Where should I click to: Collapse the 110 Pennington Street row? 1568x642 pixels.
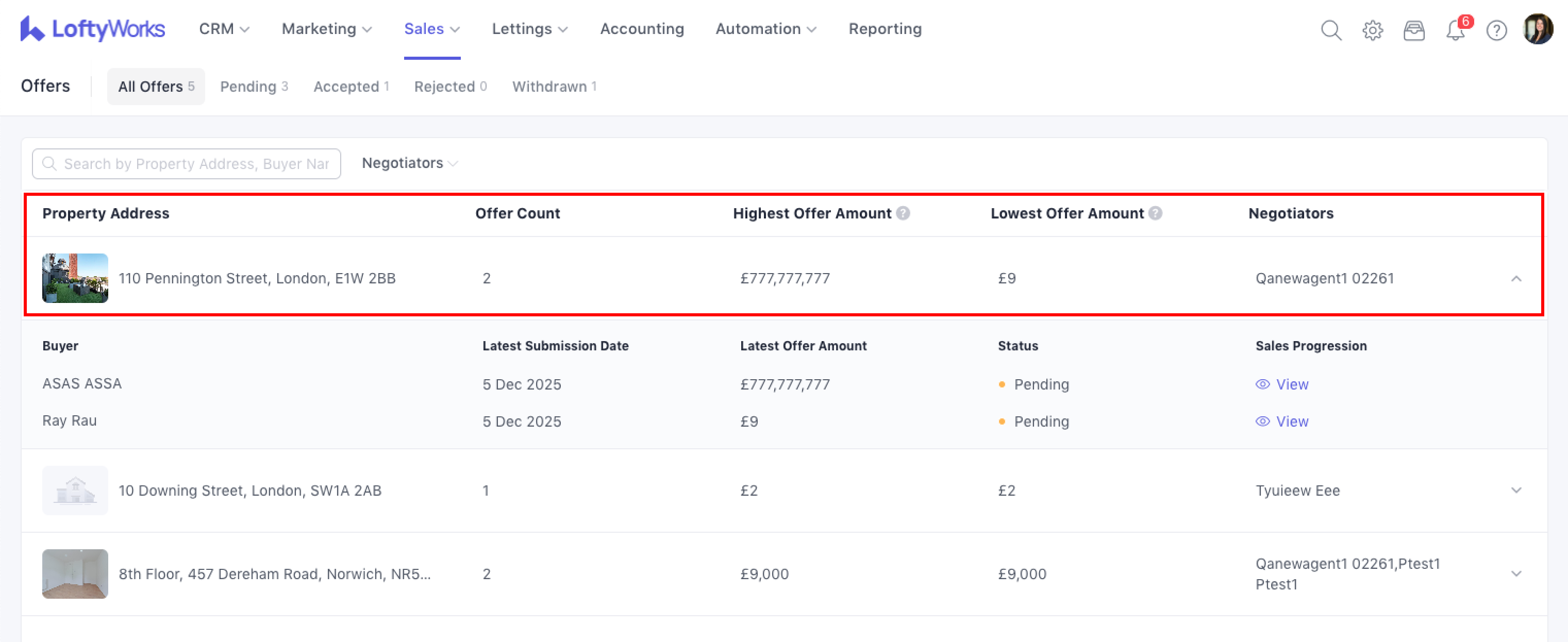1515,279
